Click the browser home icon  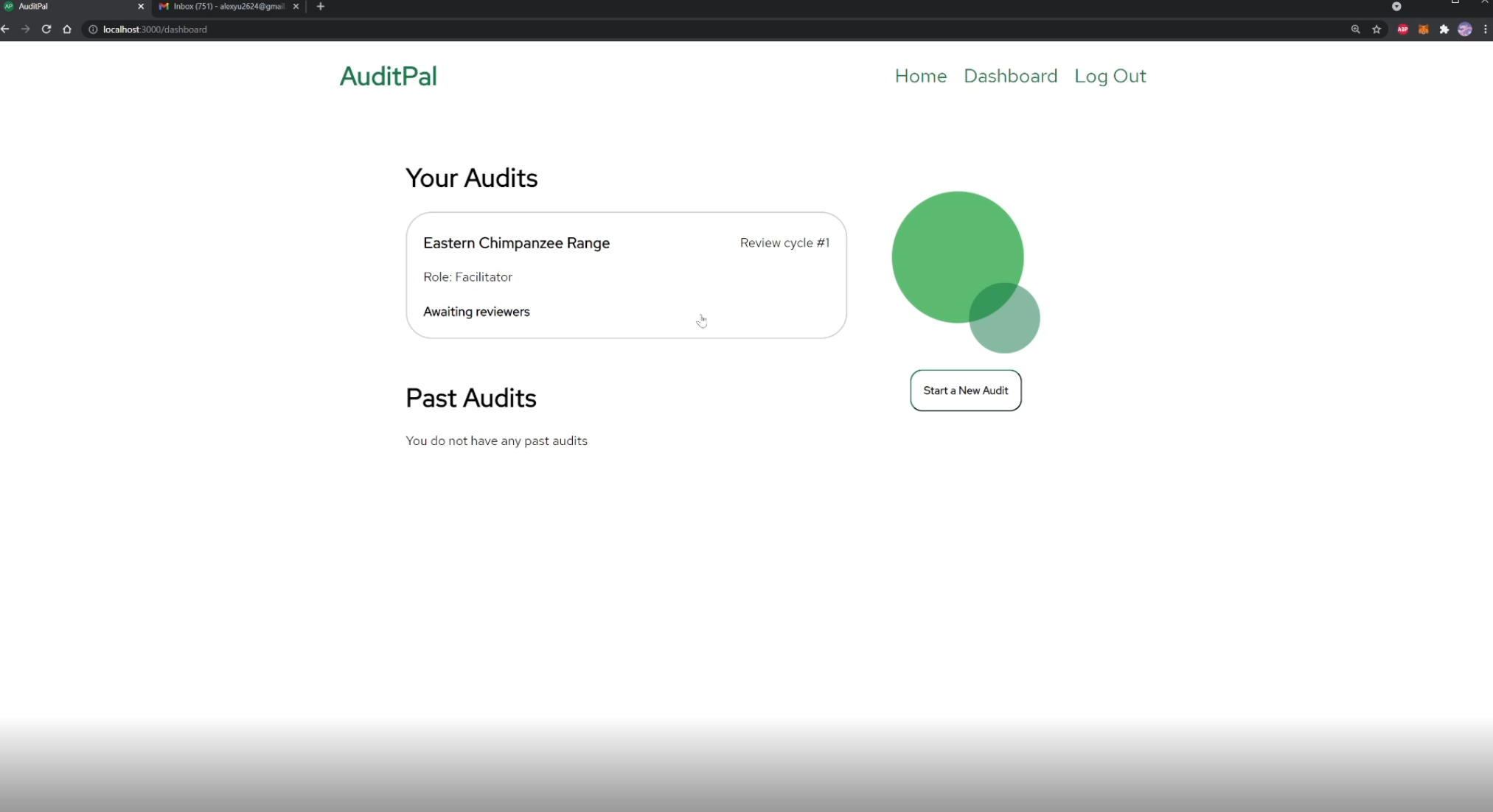pos(67,29)
